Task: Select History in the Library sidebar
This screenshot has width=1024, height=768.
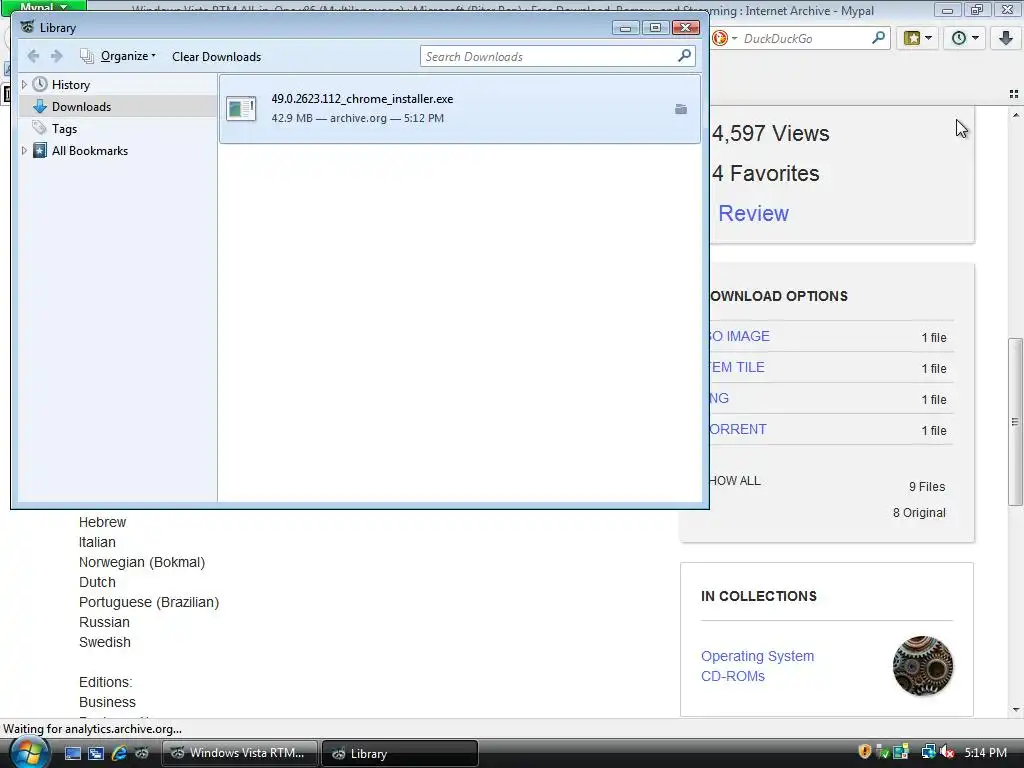Action: tap(71, 85)
